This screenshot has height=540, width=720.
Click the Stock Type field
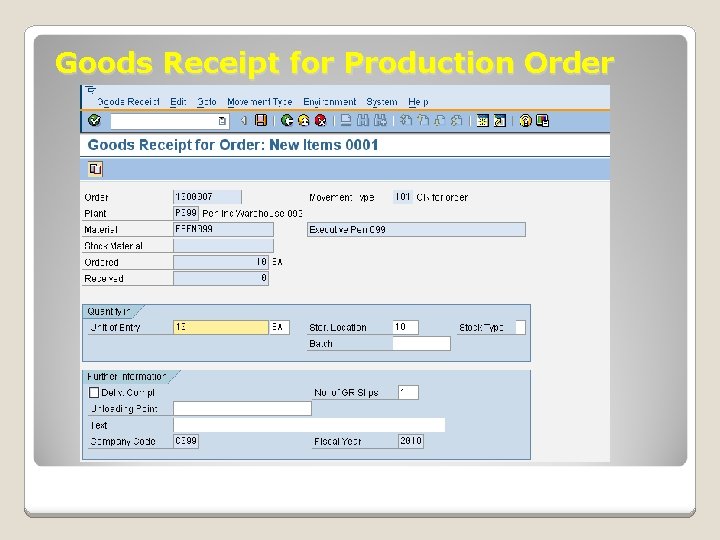521,327
